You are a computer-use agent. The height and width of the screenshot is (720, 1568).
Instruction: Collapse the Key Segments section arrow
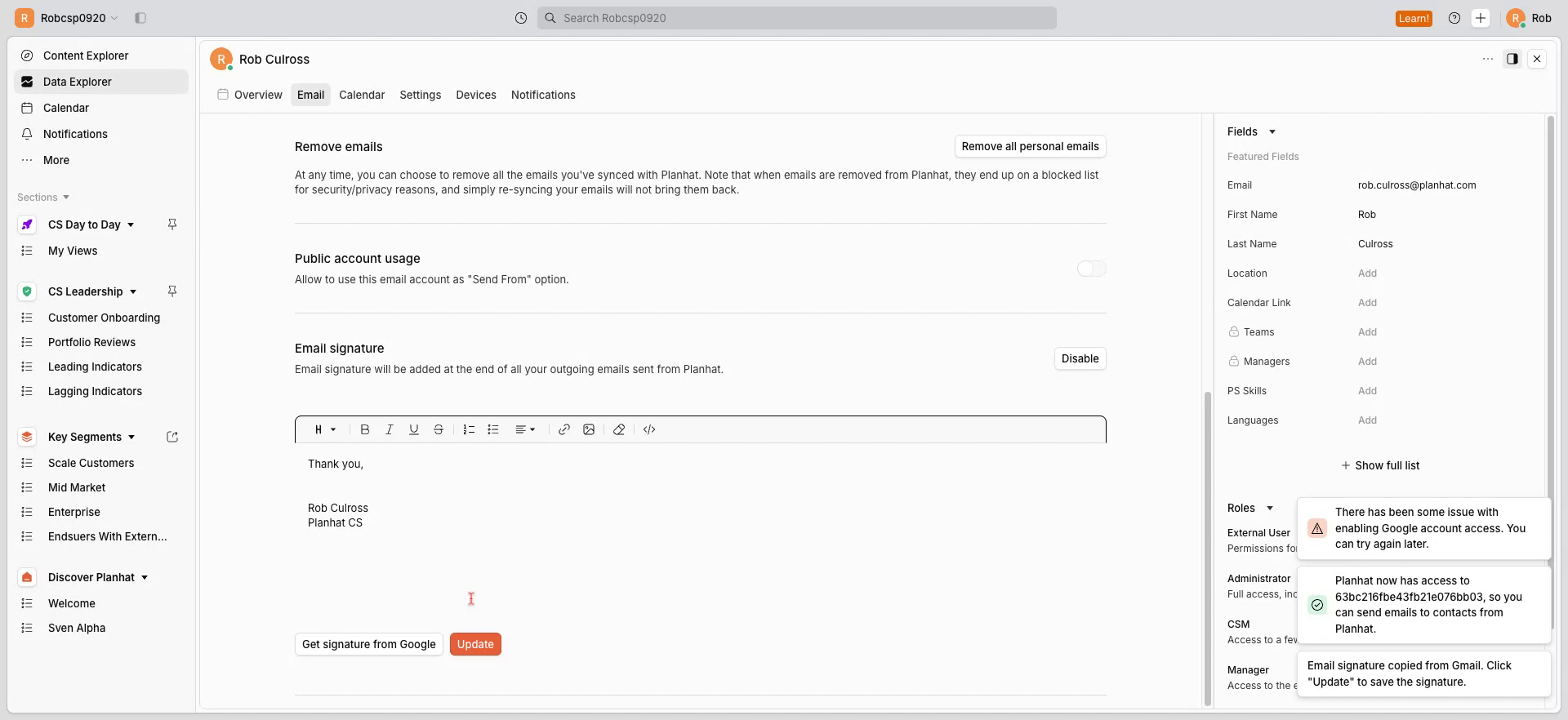pyautogui.click(x=131, y=438)
